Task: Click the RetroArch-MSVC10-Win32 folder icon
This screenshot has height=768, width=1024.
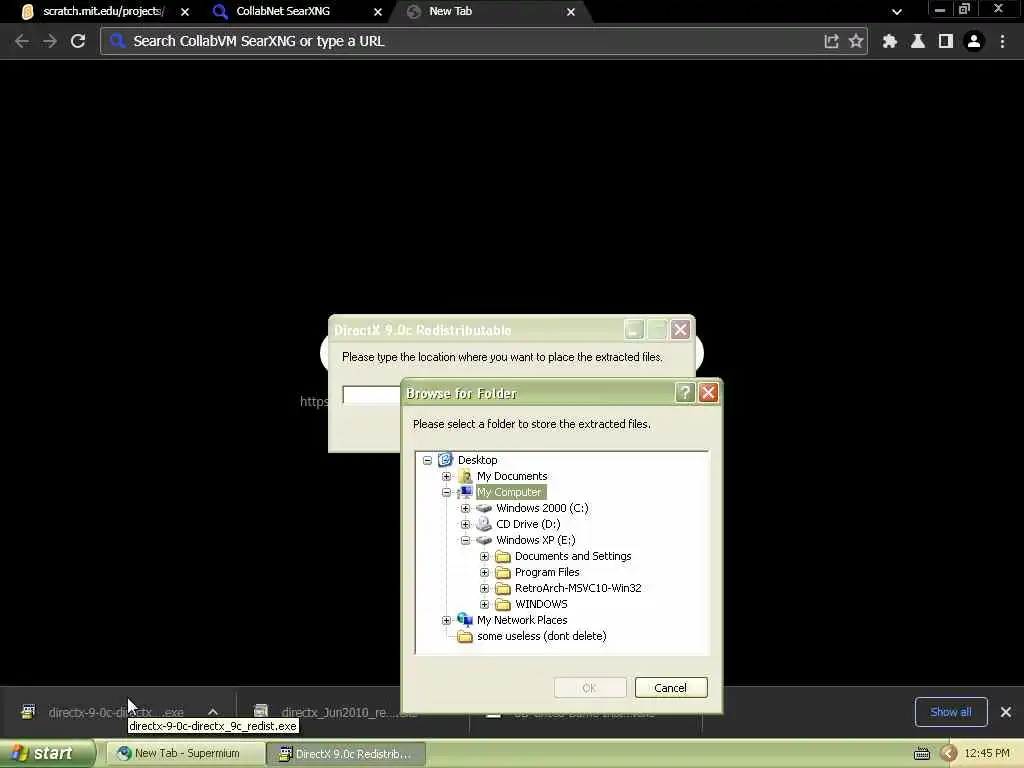Action: 503,588
